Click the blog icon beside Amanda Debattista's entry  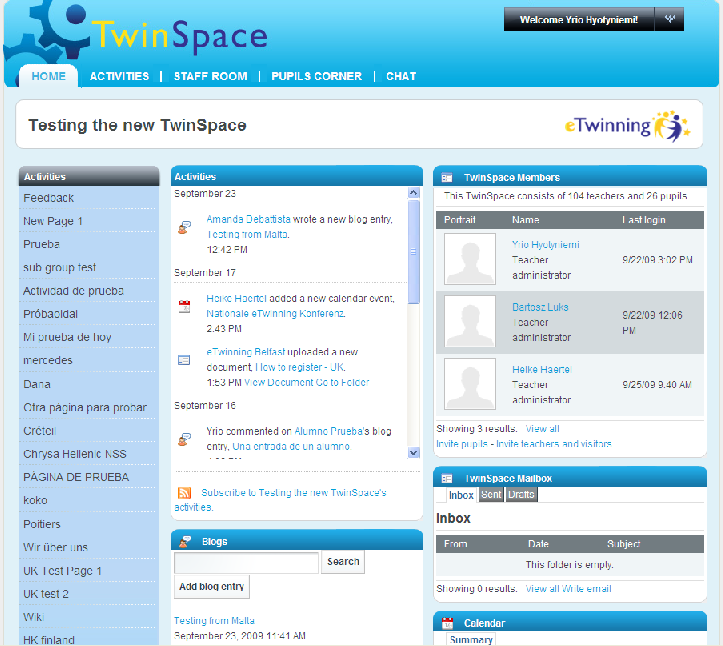click(x=184, y=227)
